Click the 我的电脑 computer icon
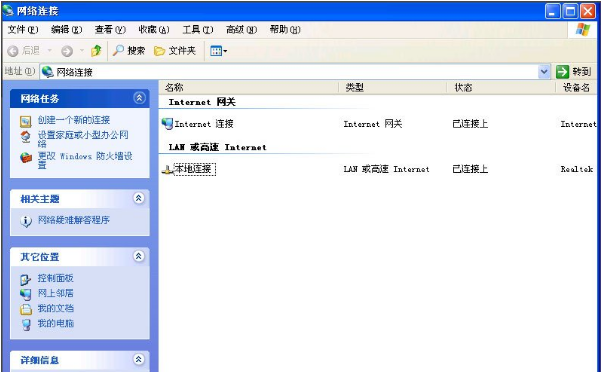The width and height of the screenshot is (602, 372). (x=26, y=325)
